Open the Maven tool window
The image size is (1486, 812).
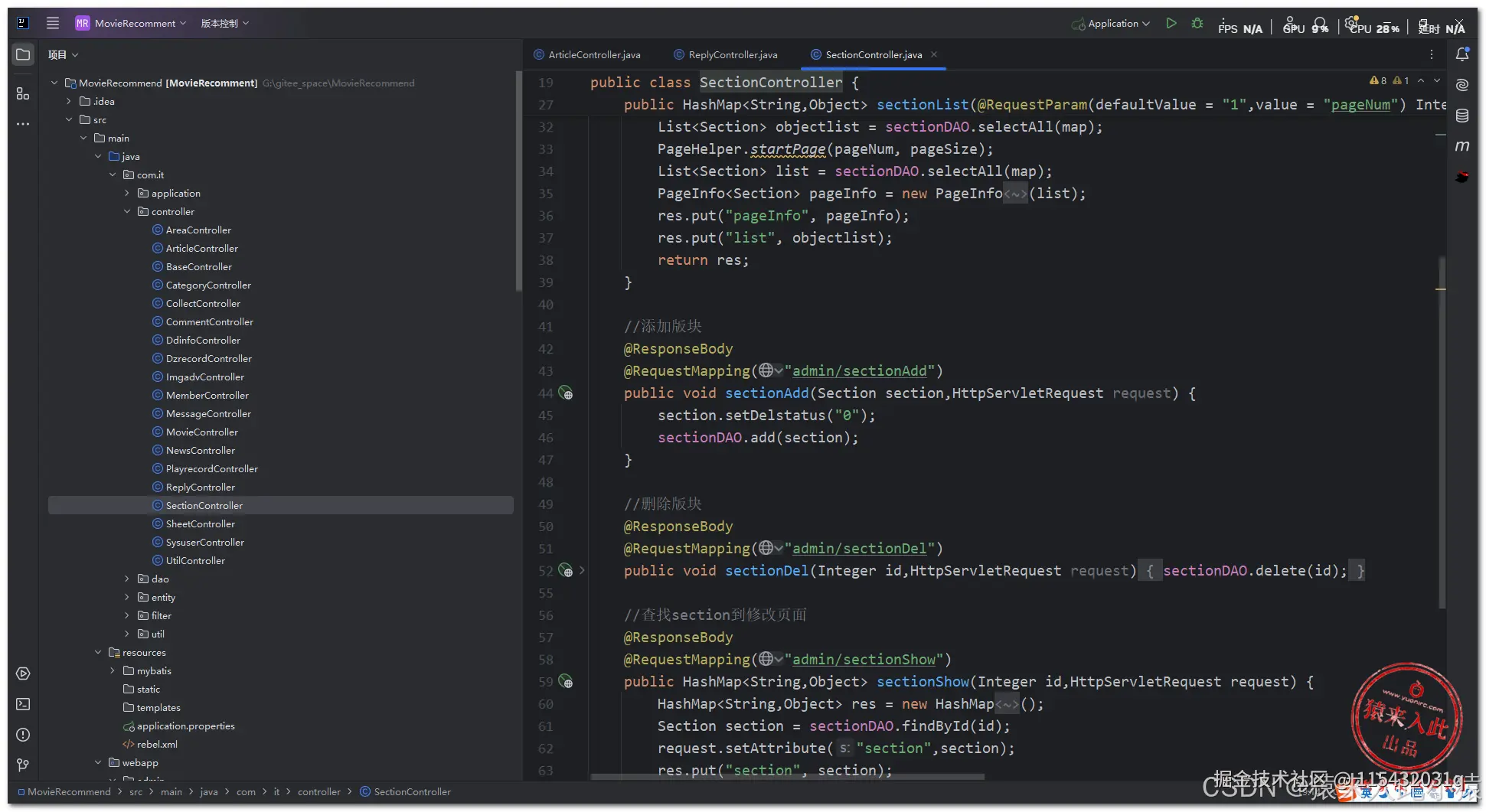click(x=1462, y=145)
